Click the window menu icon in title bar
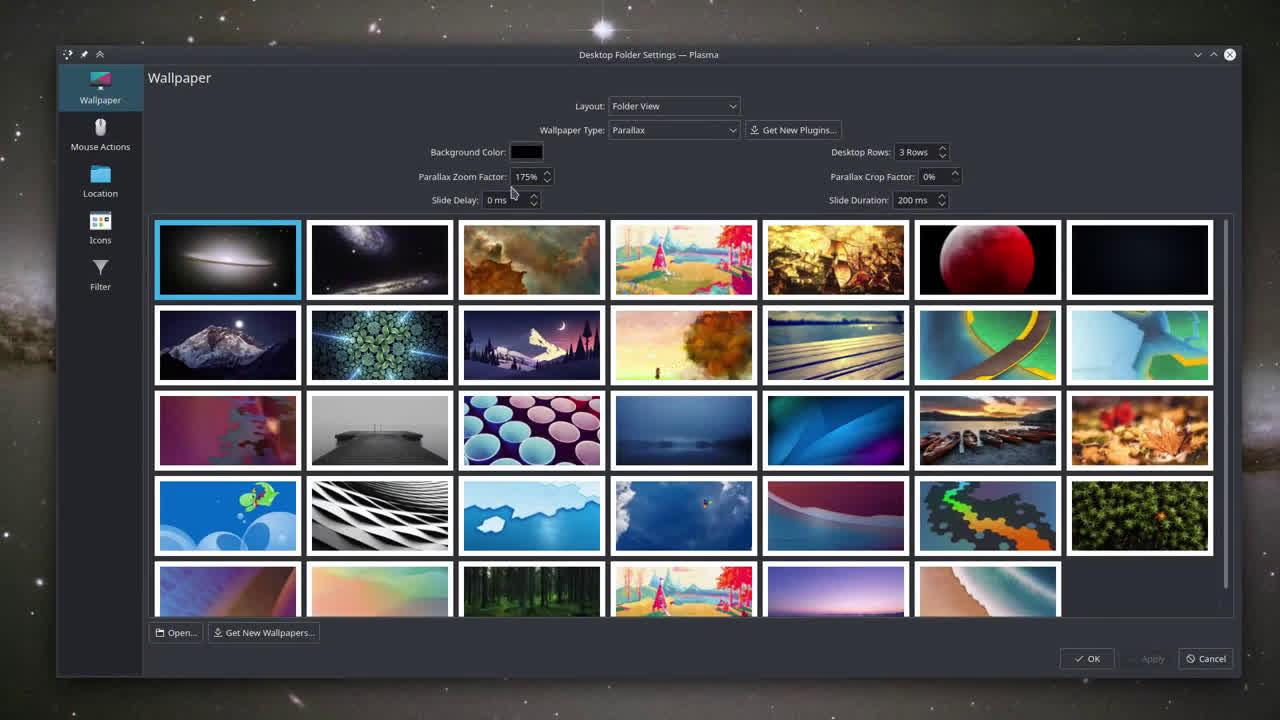Image resolution: width=1280 pixels, height=720 pixels. [67, 55]
